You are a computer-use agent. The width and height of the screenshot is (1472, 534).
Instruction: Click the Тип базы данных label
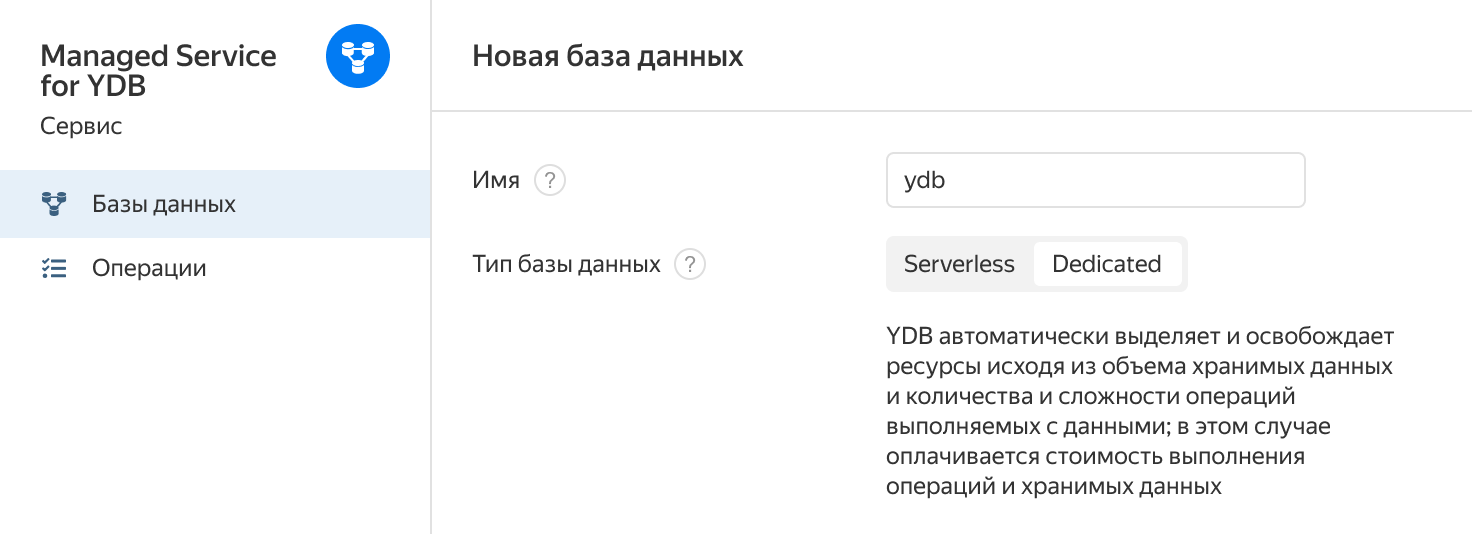566,265
